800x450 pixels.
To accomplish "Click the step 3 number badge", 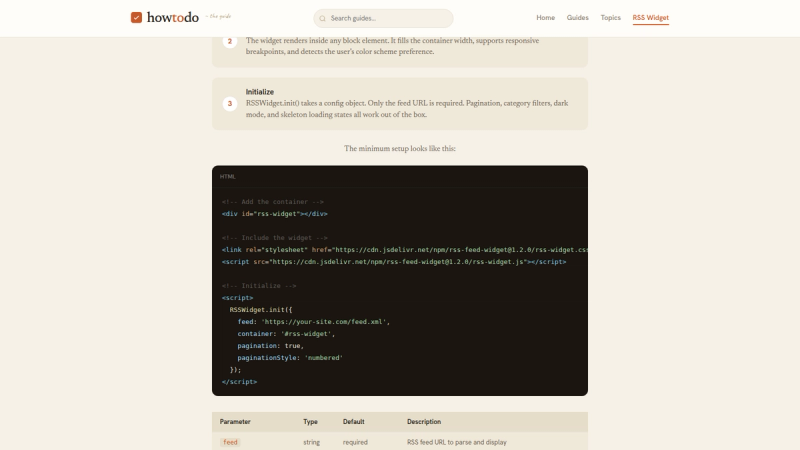I will (x=230, y=104).
